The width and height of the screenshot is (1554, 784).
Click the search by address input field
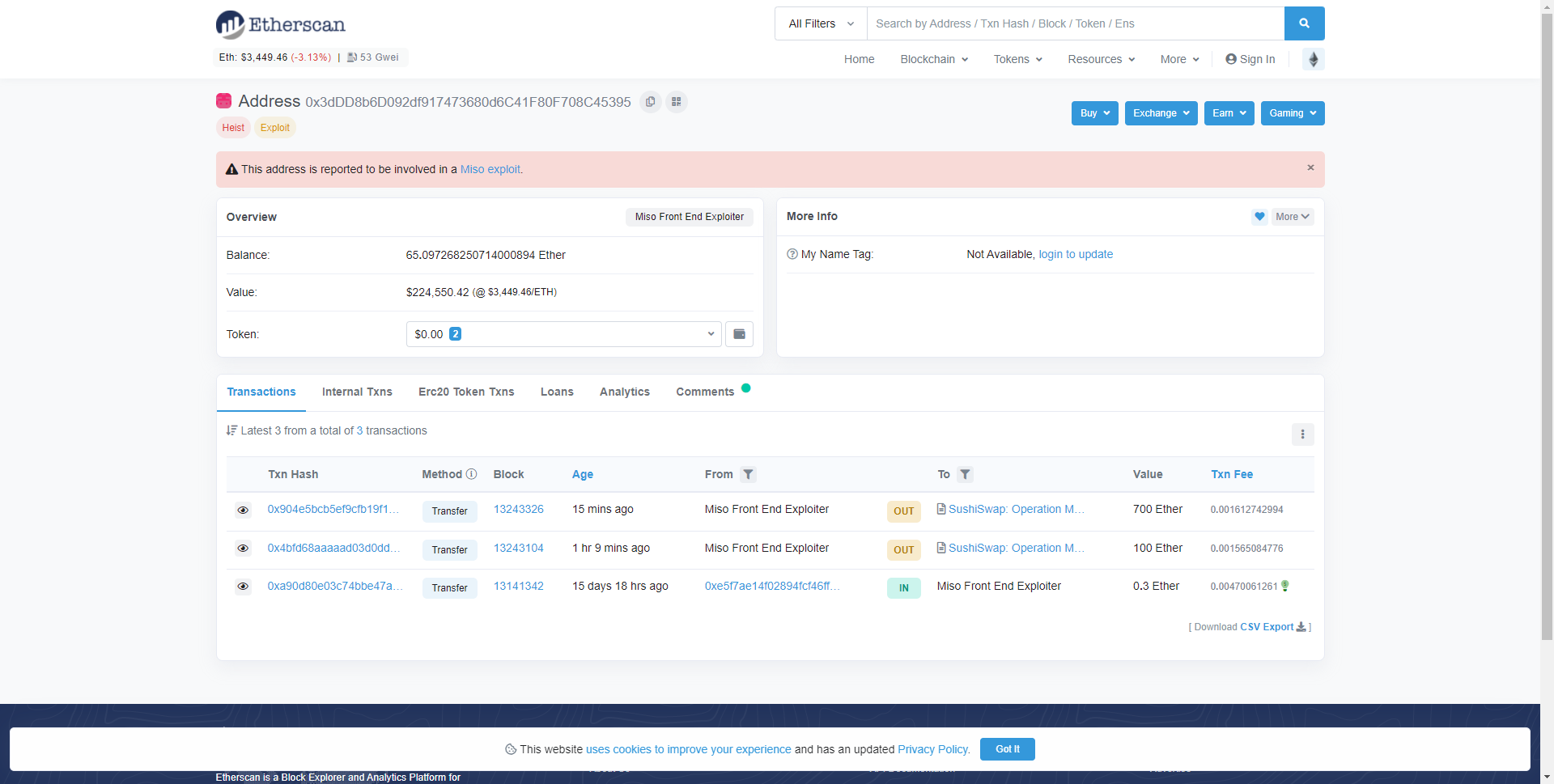tap(1075, 23)
